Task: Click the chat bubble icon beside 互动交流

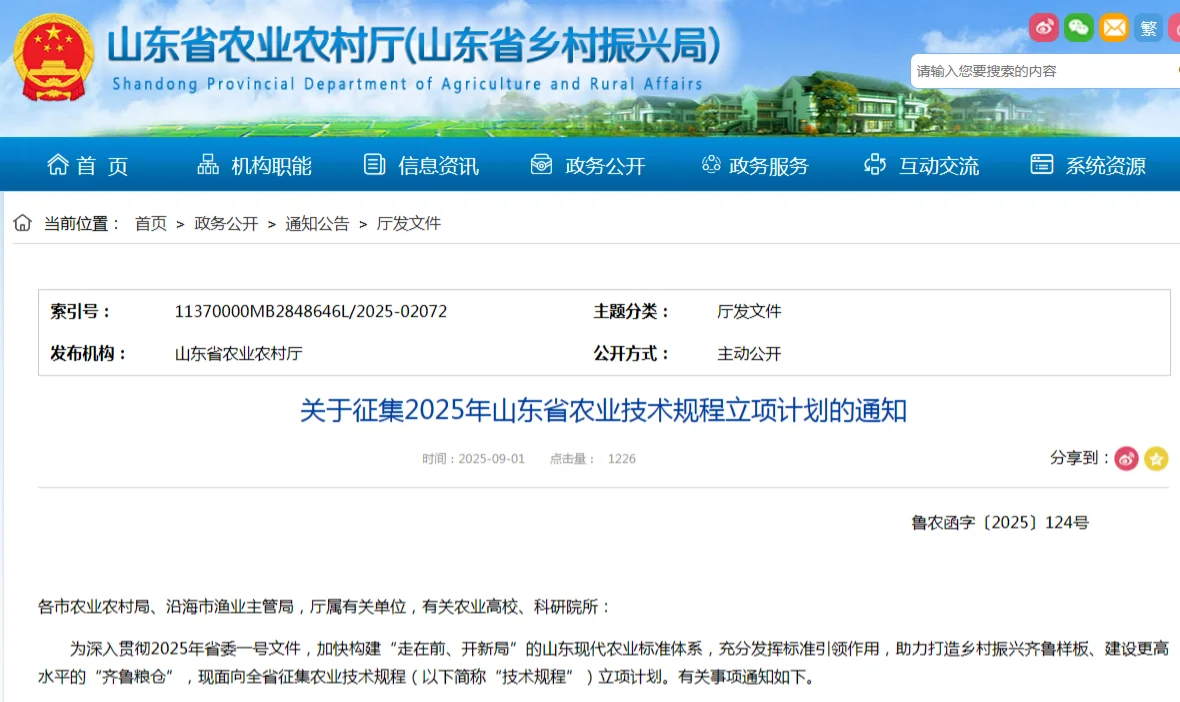Action: [876, 164]
